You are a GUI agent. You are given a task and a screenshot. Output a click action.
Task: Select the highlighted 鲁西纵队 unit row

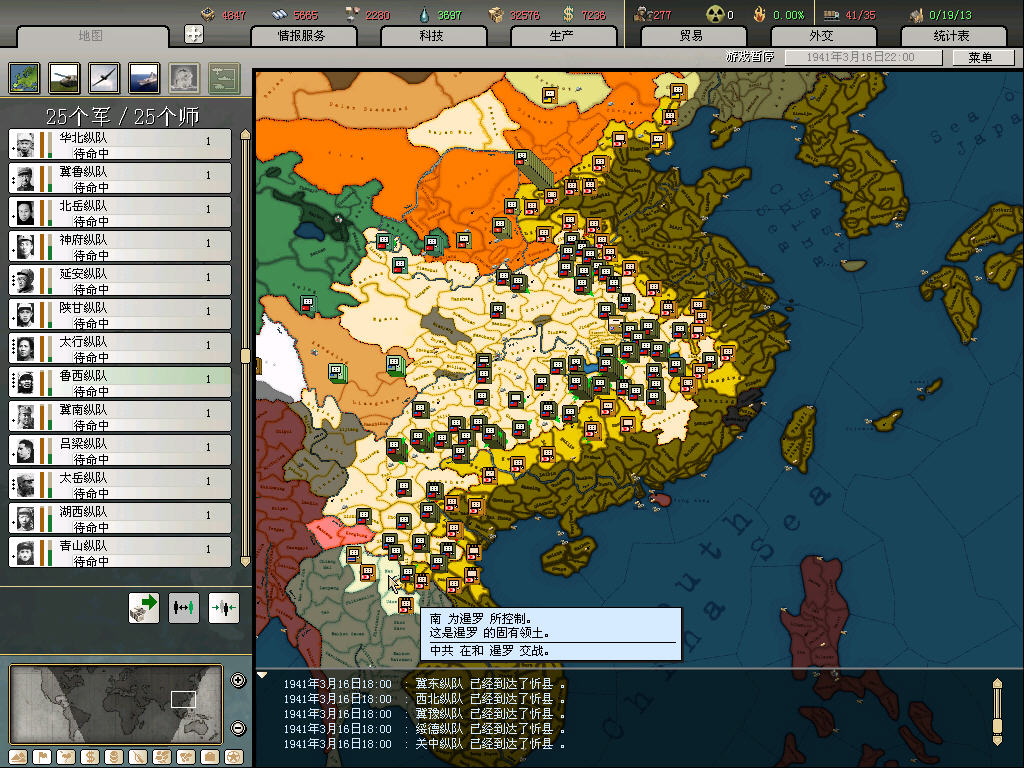pyautogui.click(x=120, y=382)
